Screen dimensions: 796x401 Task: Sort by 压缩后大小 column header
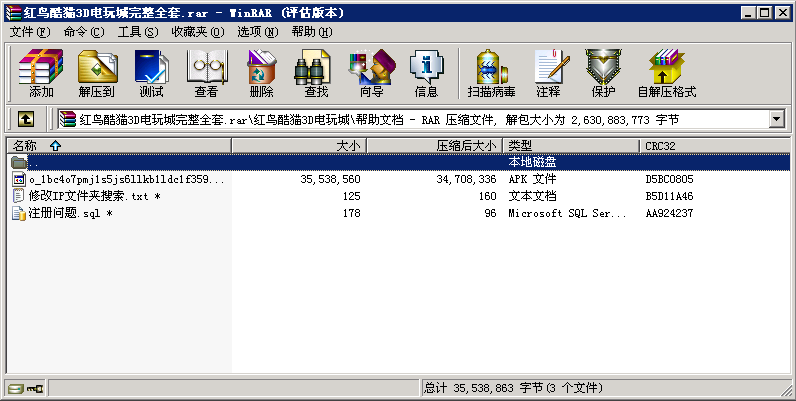pos(466,145)
